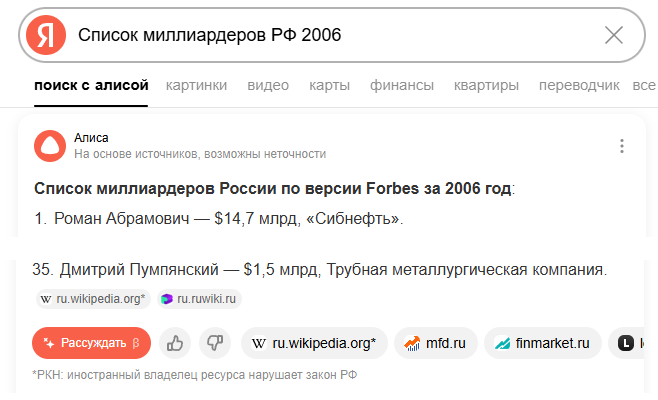Open the three-dot menu of Alisa answer

click(622, 146)
